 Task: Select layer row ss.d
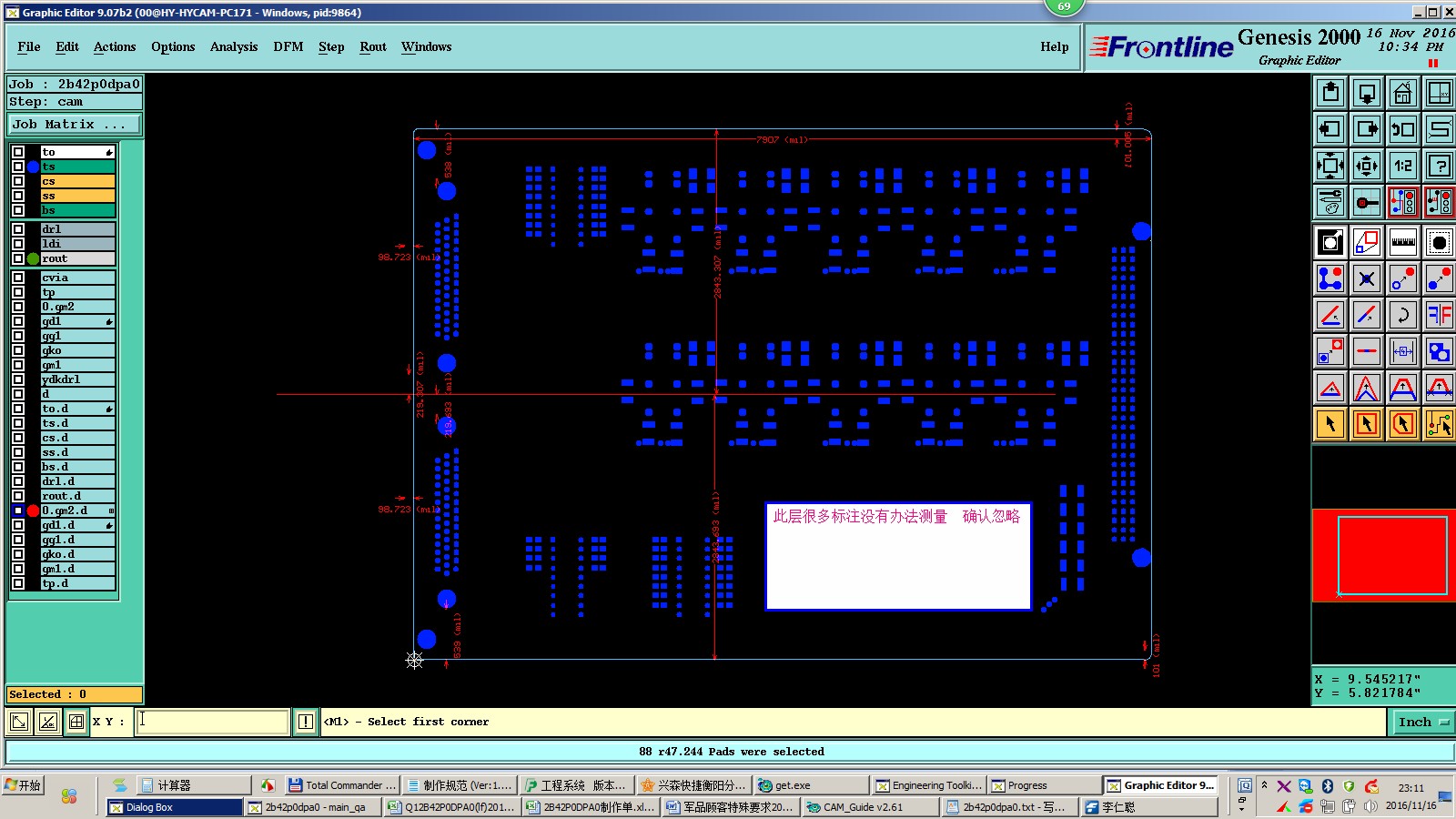[x=77, y=452]
